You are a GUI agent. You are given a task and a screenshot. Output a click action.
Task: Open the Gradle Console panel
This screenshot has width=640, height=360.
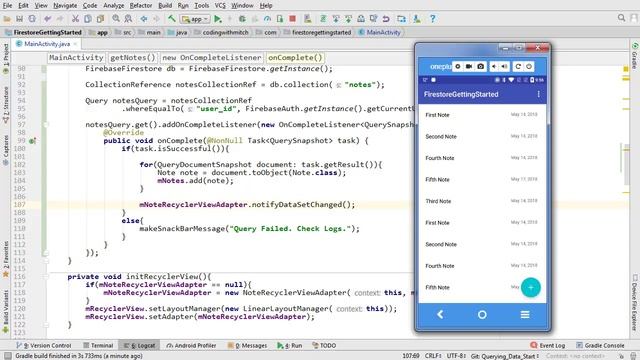[600, 345]
